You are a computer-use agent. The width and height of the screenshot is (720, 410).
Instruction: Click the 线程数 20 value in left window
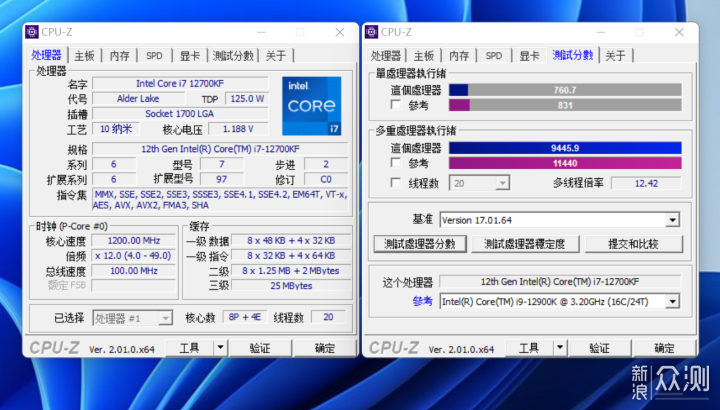pyautogui.click(x=328, y=317)
